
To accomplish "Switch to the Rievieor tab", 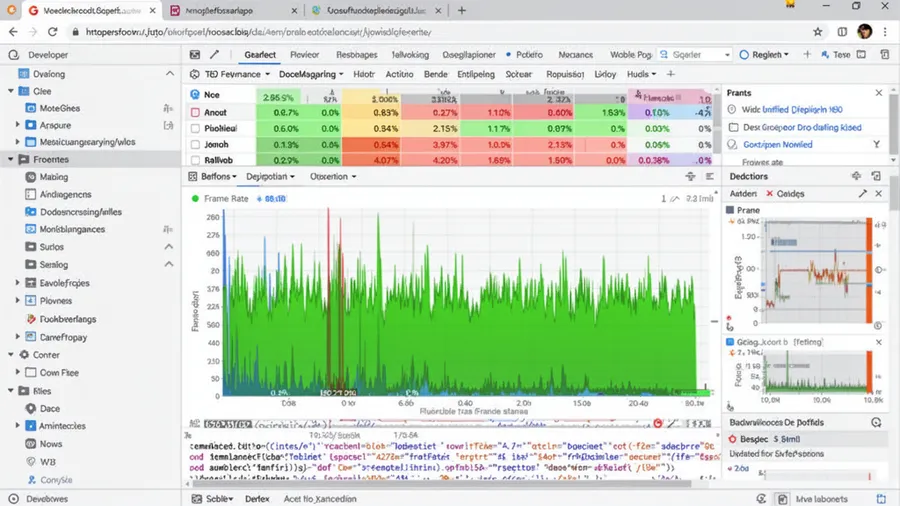I will tap(304, 55).
